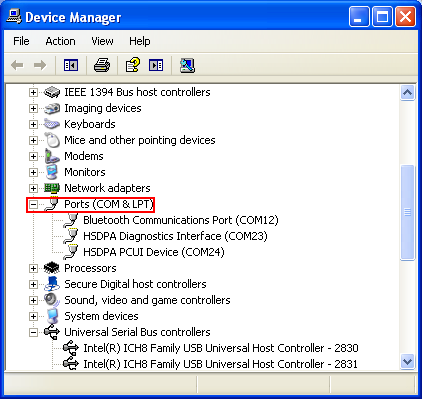Click the Universal Serial Bus controllers icon
The width and height of the screenshot is (422, 399).
click(x=52, y=332)
